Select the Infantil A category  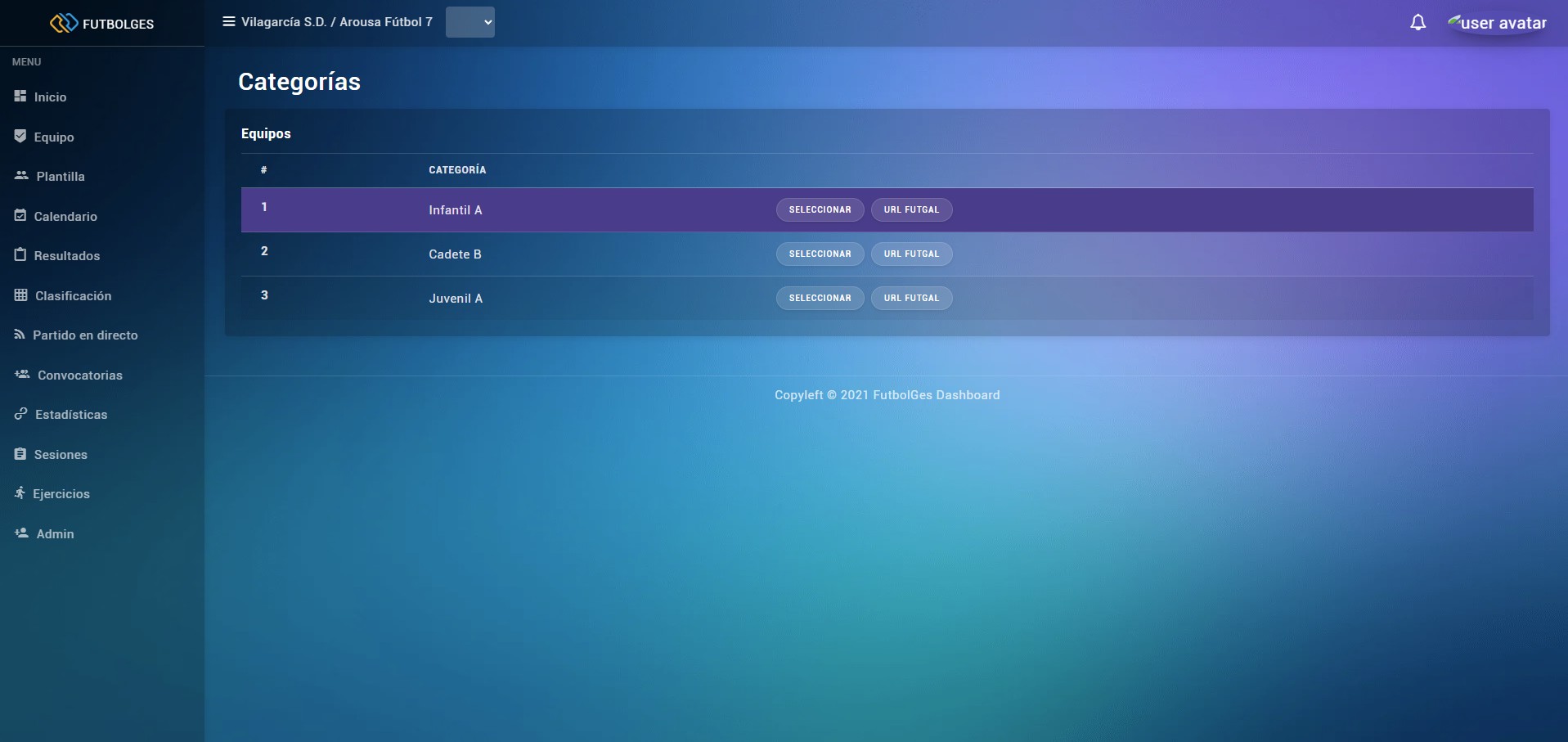(x=820, y=209)
